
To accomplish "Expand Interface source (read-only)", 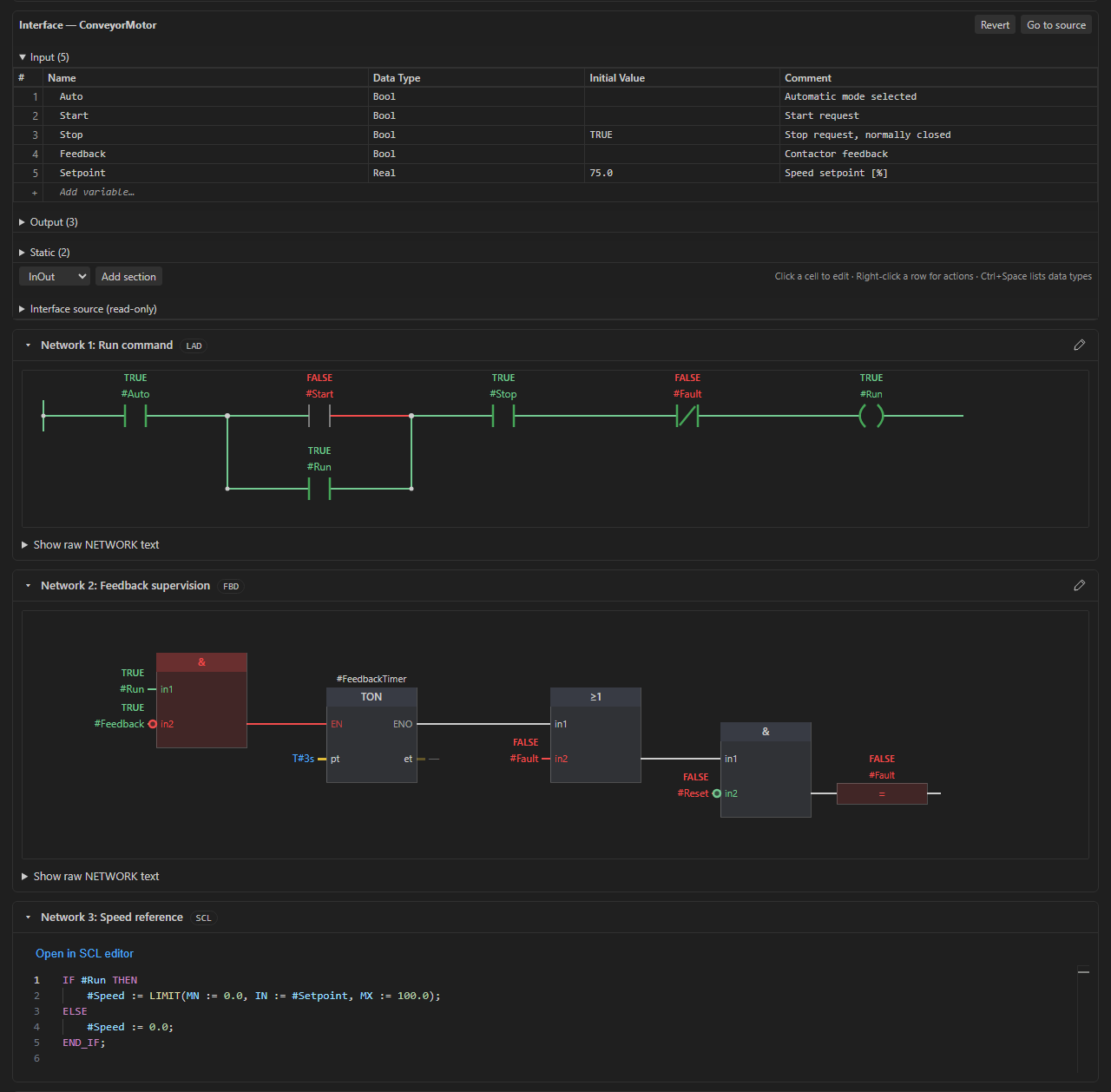I will click(x=88, y=309).
